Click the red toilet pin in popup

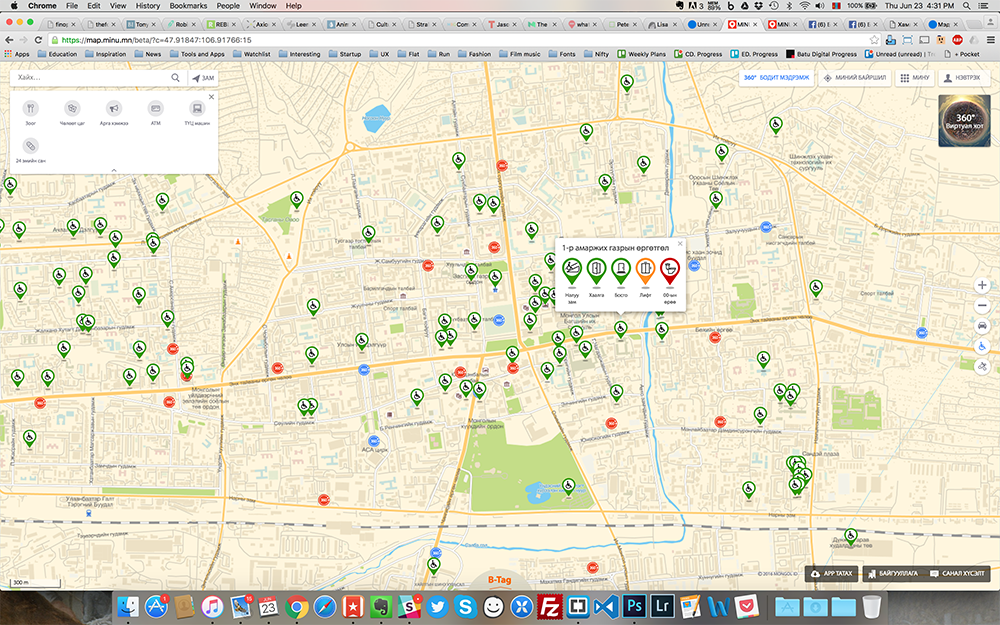tap(670, 268)
